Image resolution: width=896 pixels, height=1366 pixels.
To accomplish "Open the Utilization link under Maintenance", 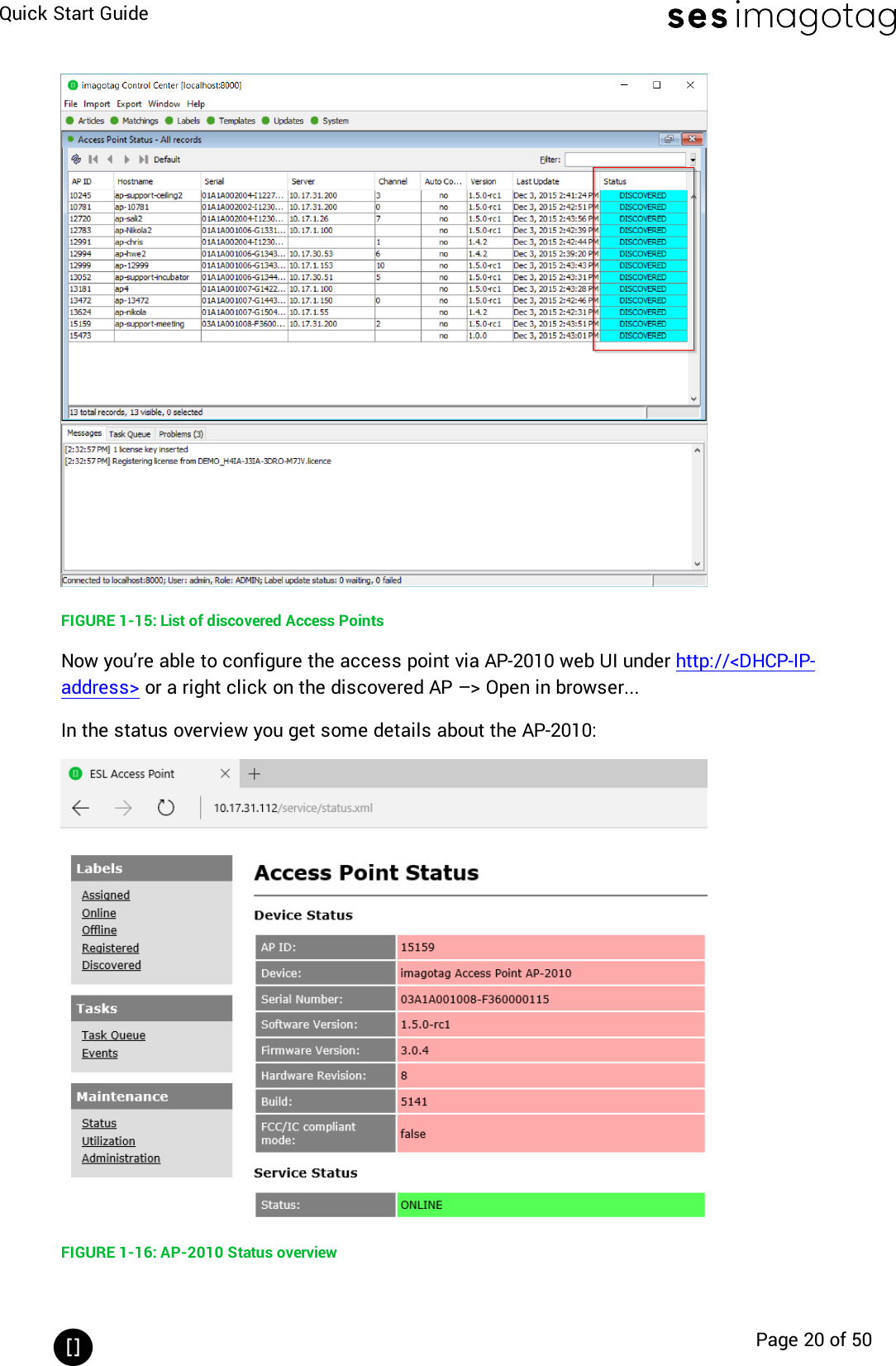I will point(108,1141).
